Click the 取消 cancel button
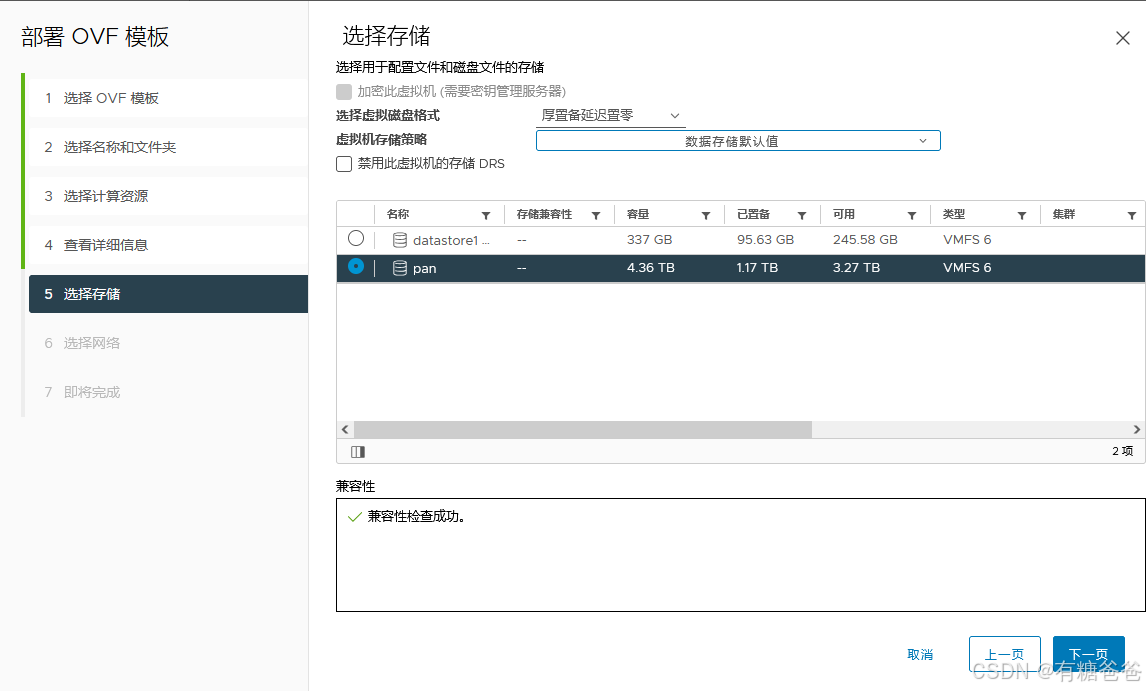This screenshot has height=691, width=1146. coord(920,654)
